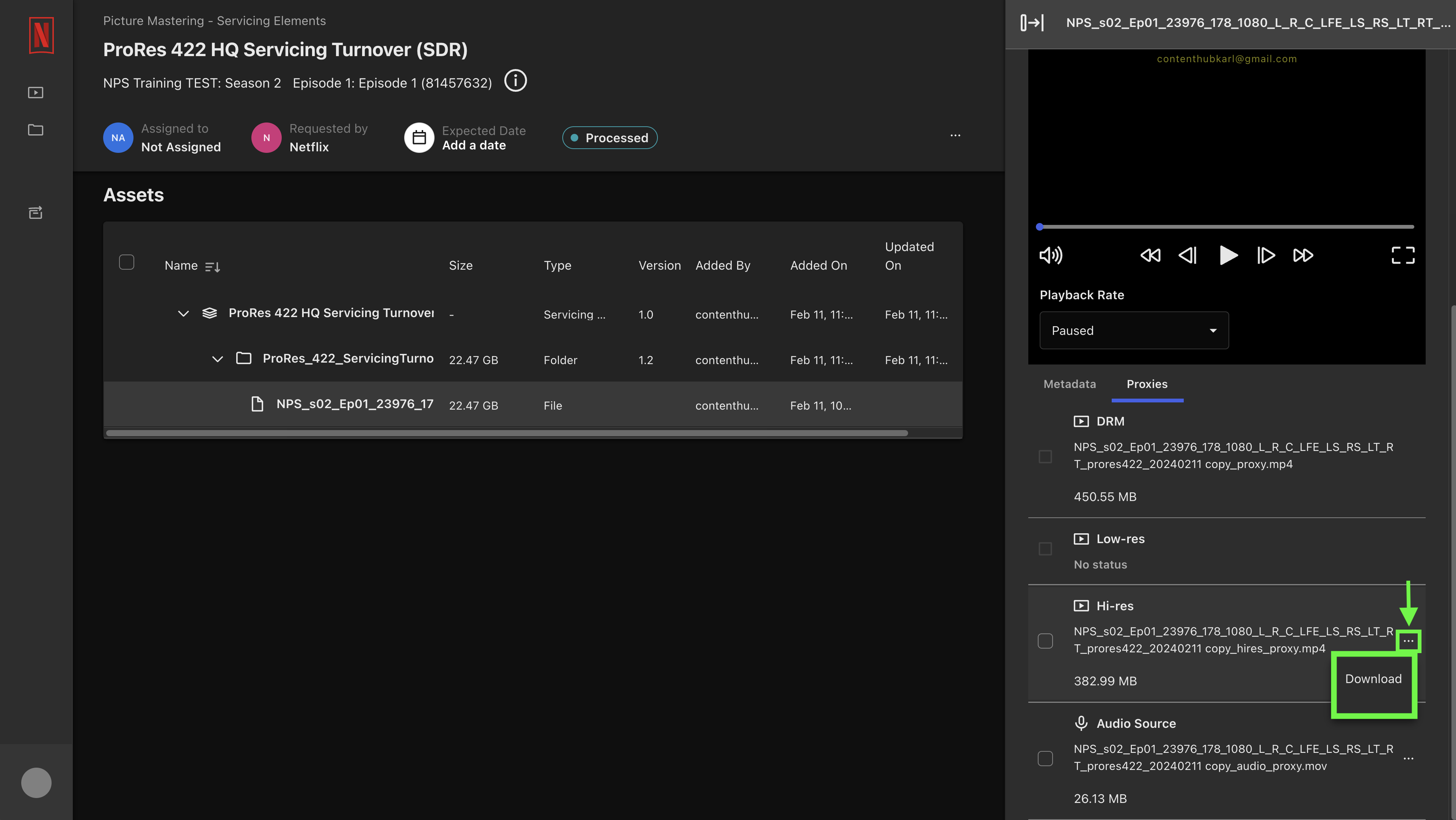Open Hi-res proxy ellipsis menu
Viewport: 1456px width, 820px height.
coord(1409,641)
